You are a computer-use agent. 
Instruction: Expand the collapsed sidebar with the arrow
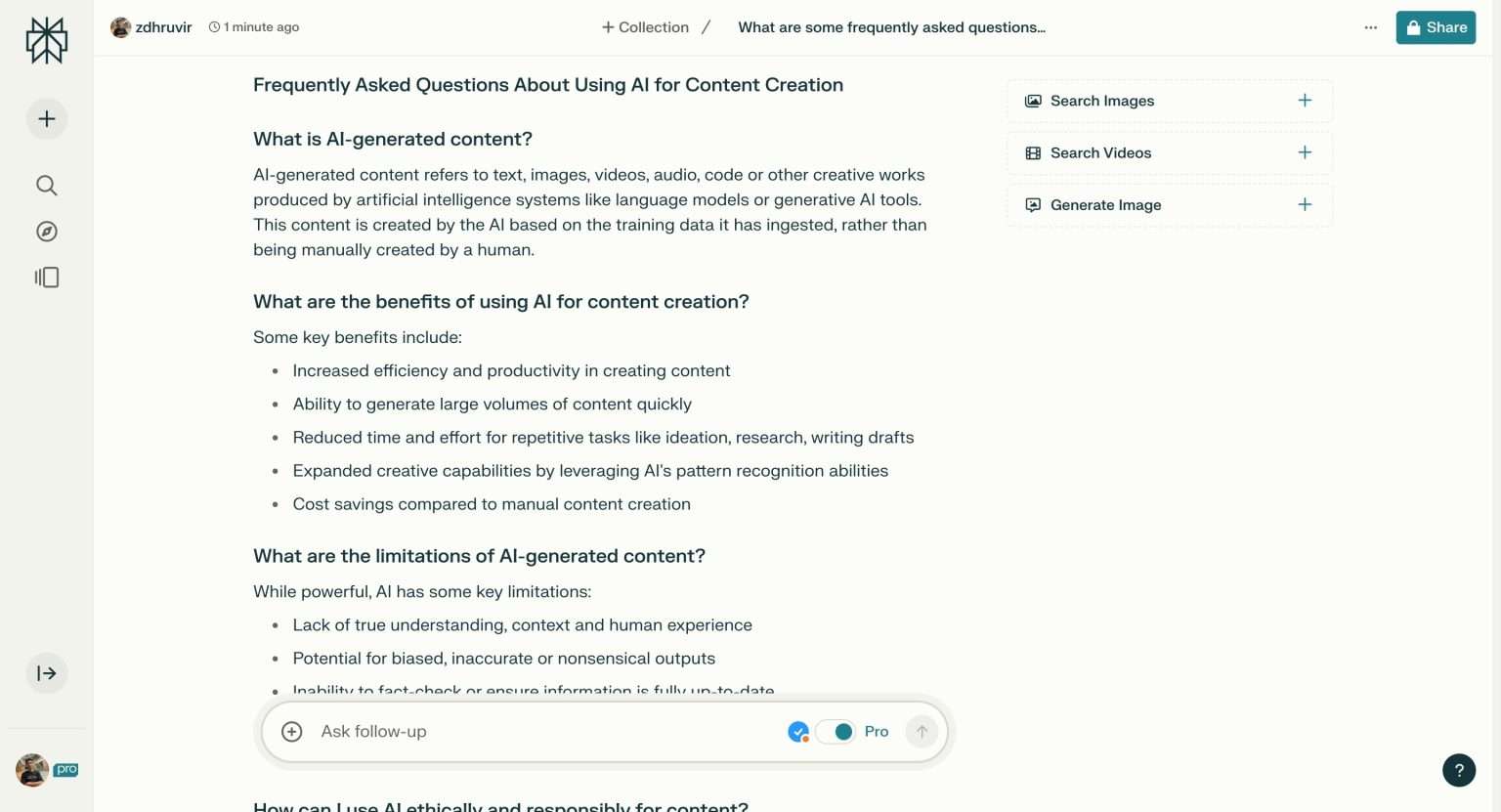click(46, 672)
